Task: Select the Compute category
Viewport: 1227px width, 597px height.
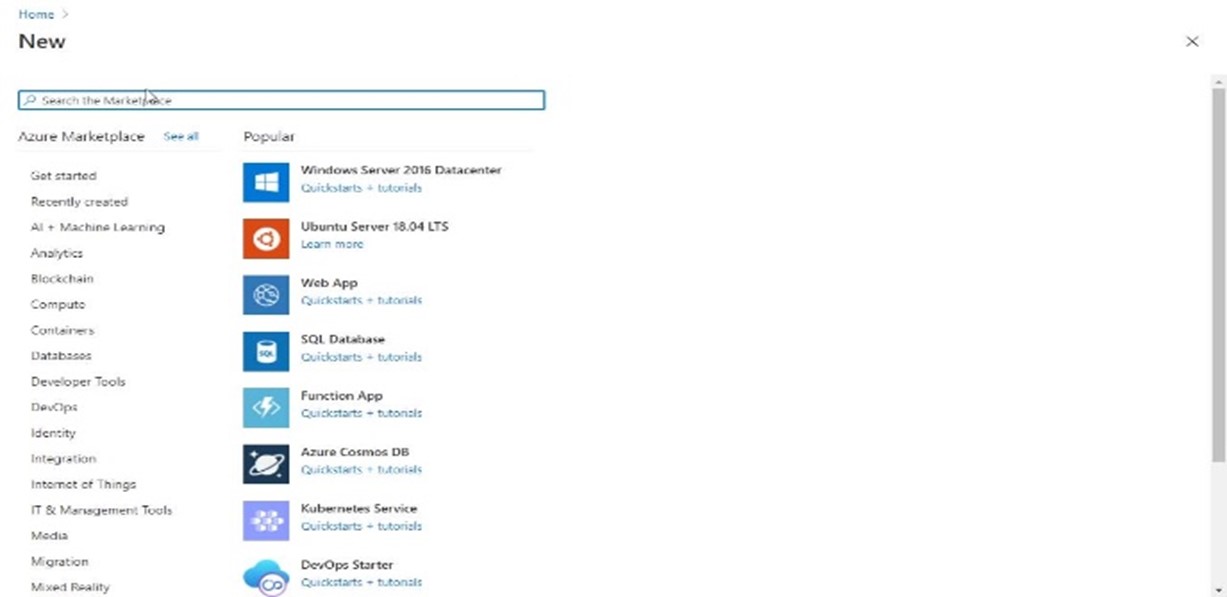Action: pos(58,304)
